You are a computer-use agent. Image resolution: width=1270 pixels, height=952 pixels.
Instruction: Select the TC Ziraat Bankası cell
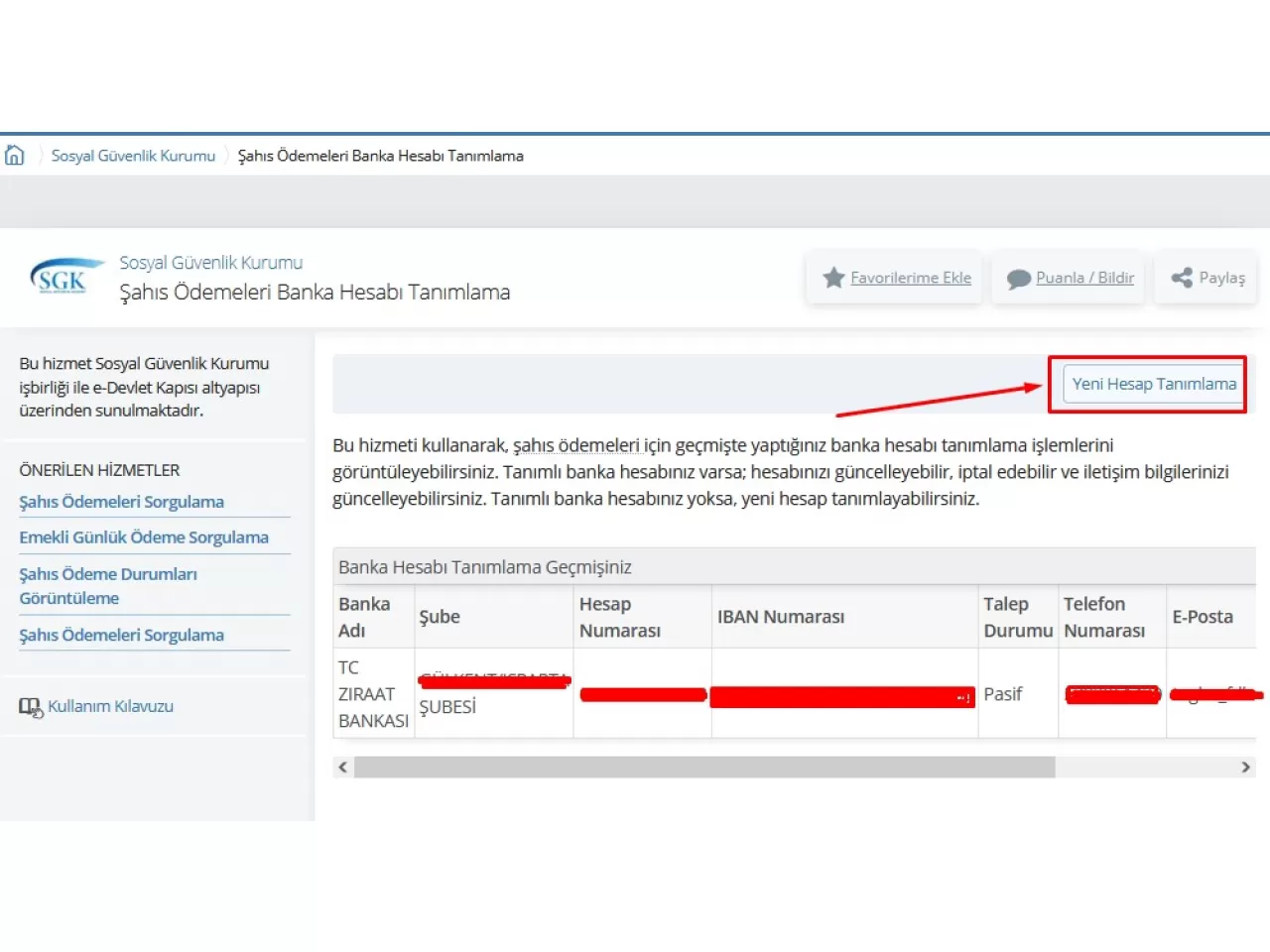click(373, 694)
